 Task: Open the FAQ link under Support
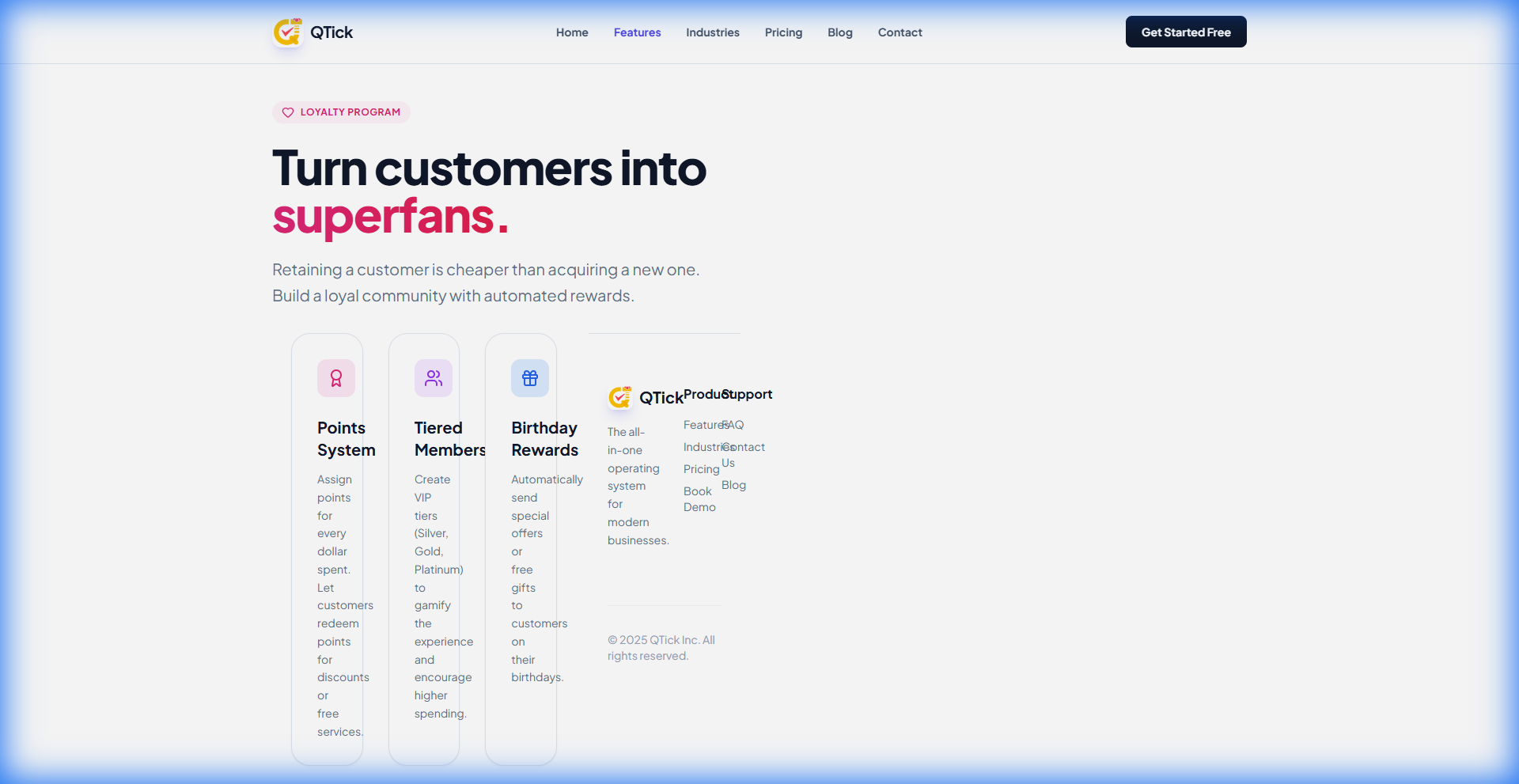733,425
